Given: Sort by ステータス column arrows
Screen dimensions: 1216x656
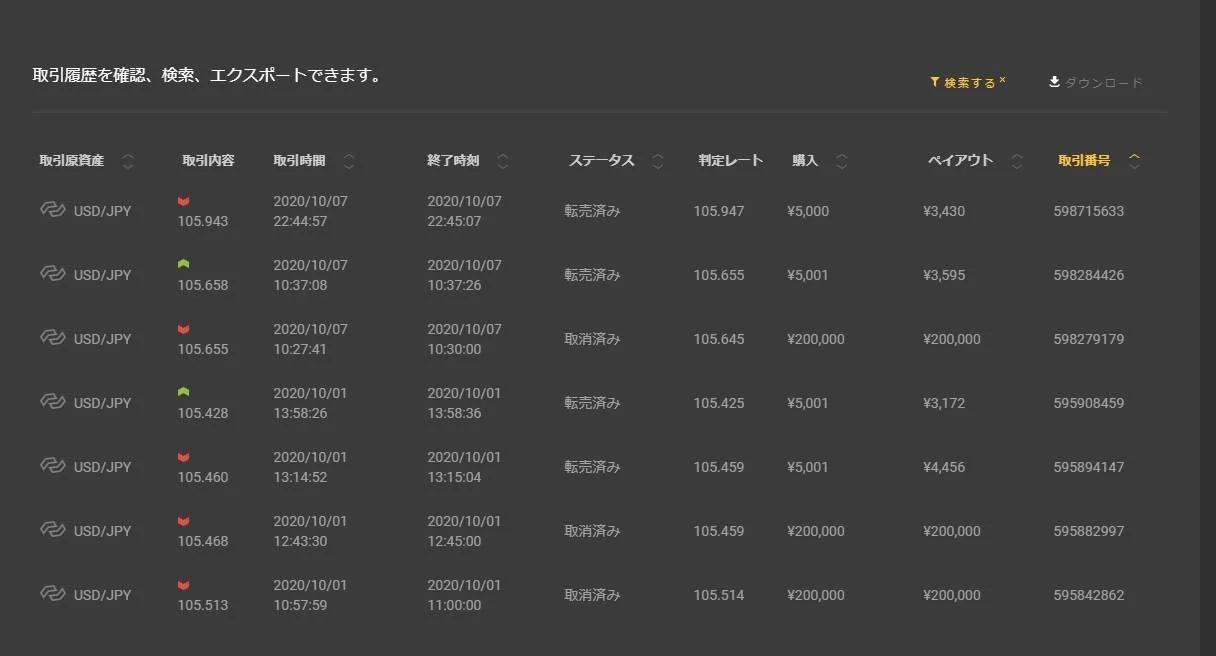Looking at the screenshot, I should 658,161.
